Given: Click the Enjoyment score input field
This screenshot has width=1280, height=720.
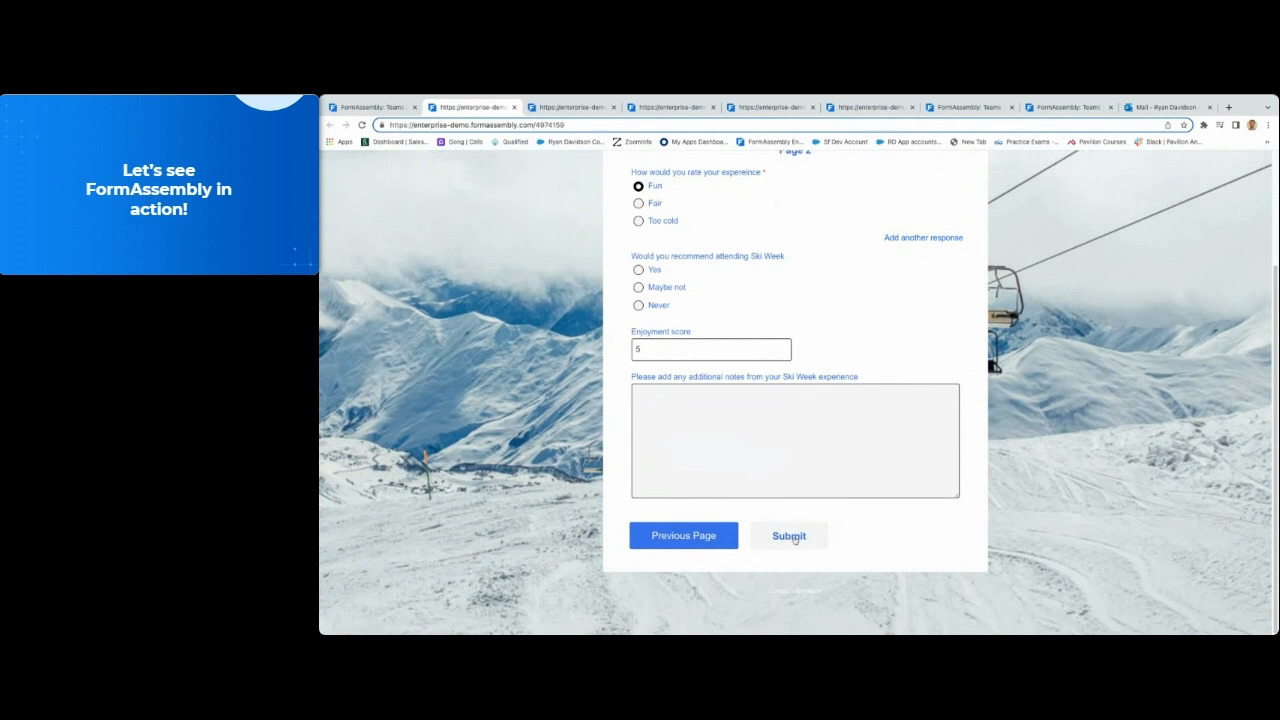Looking at the screenshot, I should point(711,349).
